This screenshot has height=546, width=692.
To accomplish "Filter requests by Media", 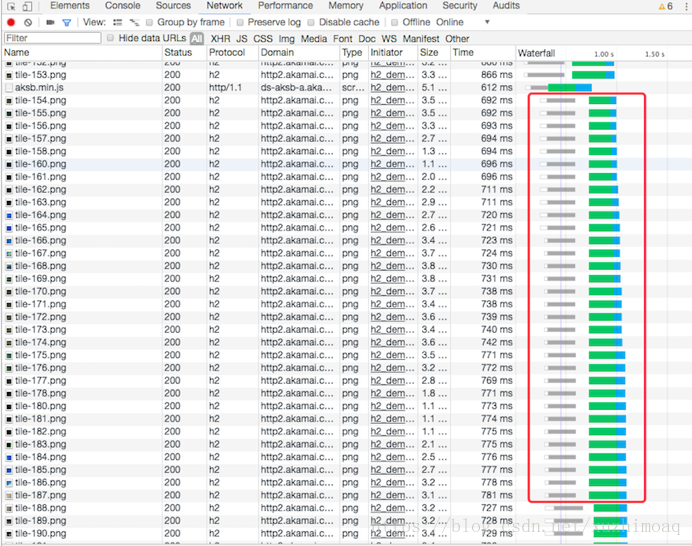I will pyautogui.click(x=314, y=39).
